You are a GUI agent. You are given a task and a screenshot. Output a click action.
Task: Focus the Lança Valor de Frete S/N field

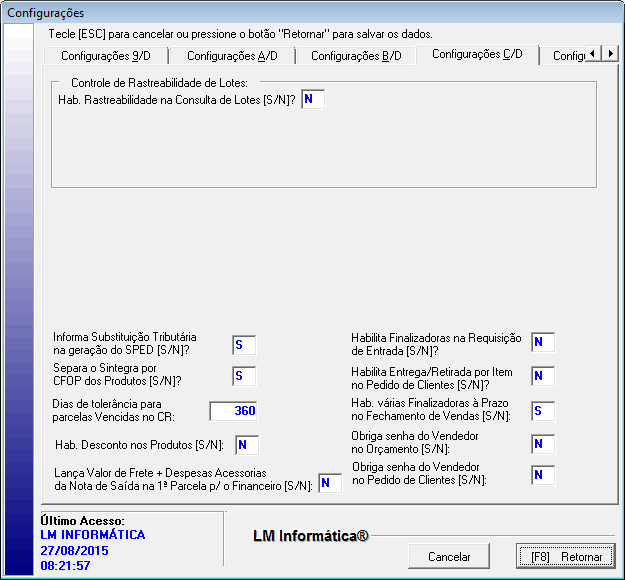pyautogui.click(x=329, y=484)
